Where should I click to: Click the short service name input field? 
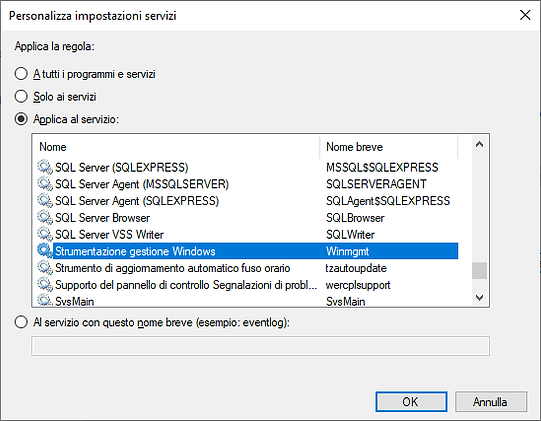click(260, 346)
